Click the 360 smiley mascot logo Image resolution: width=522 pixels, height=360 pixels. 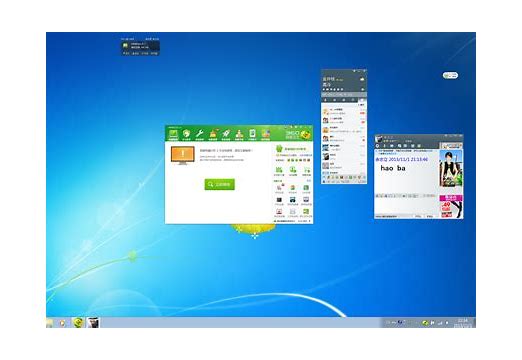click(305, 135)
